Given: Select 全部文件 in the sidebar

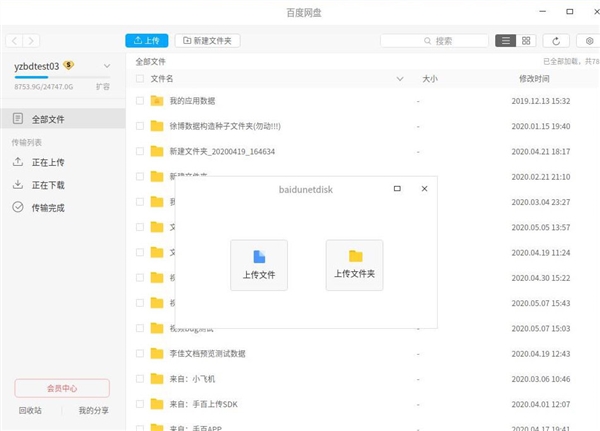Looking at the screenshot, I should pyautogui.click(x=47, y=119).
